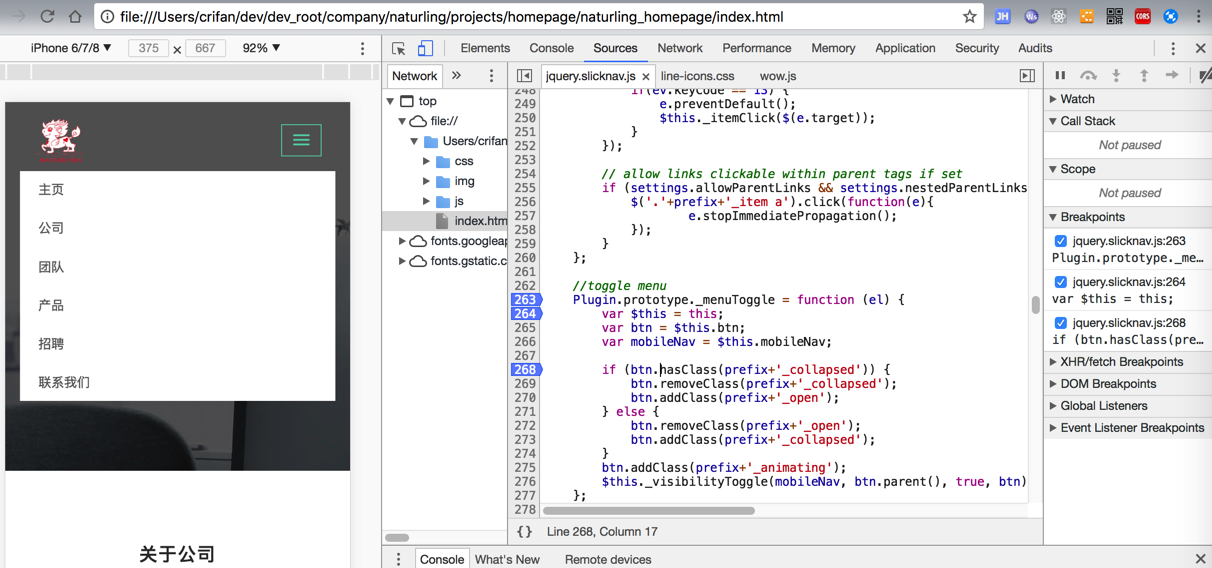Bookmark this page with the star icon
Screen dimensions: 1212x568
click(969, 16)
